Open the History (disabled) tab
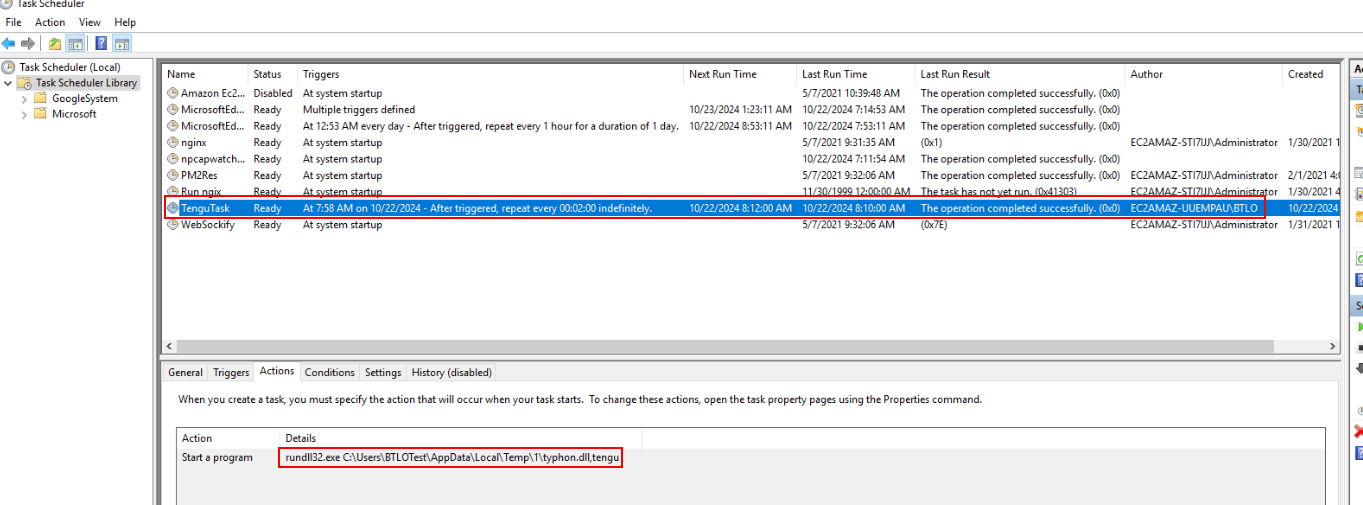1363x505 pixels. click(x=452, y=372)
